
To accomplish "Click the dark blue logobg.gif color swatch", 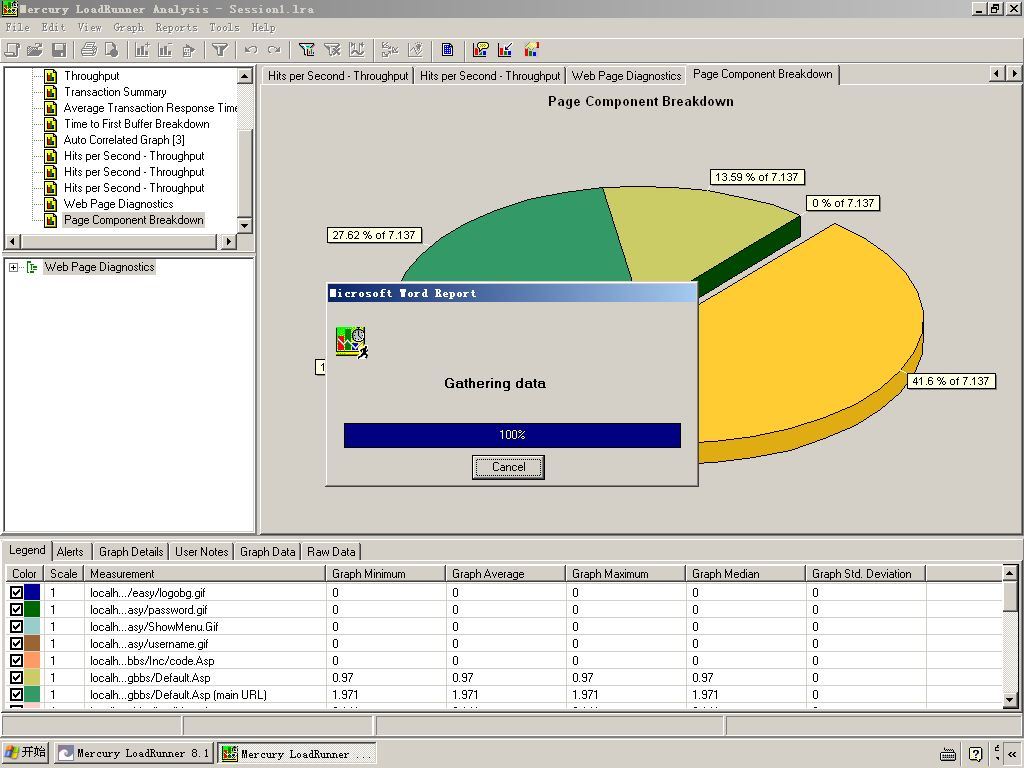I will [x=32, y=592].
